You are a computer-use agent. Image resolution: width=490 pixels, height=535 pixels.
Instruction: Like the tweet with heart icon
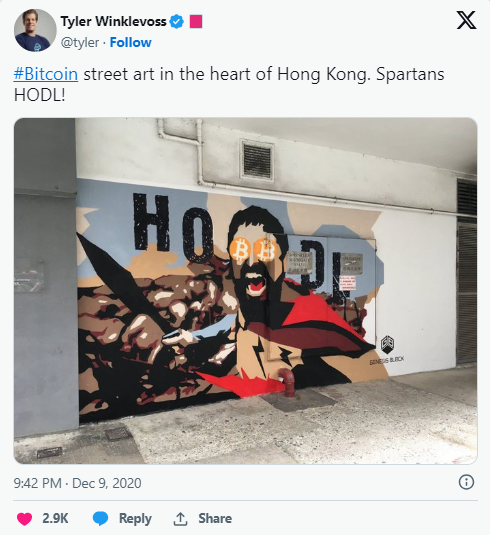pos(24,519)
